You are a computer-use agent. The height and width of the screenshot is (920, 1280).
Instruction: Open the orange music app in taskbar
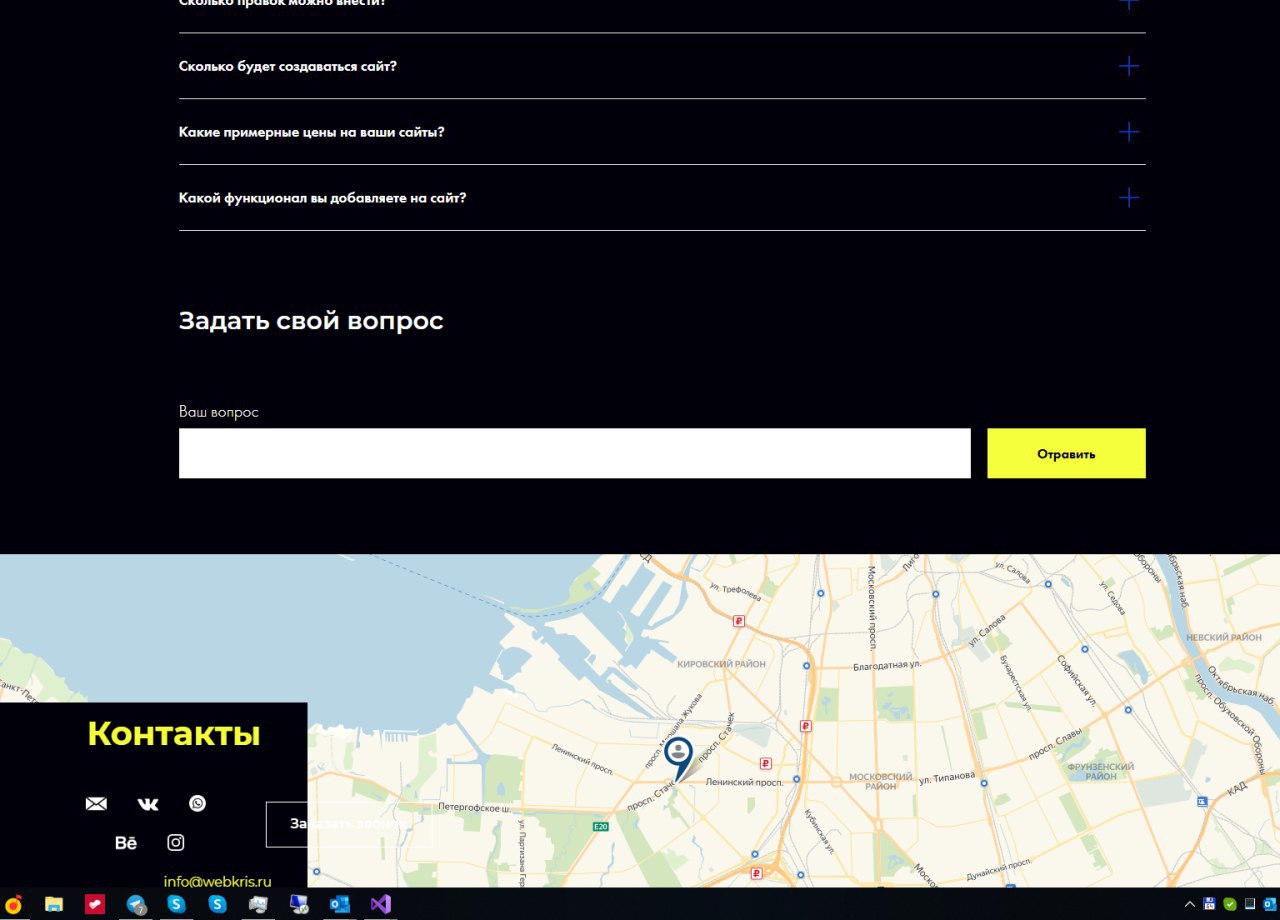[x=14, y=904]
